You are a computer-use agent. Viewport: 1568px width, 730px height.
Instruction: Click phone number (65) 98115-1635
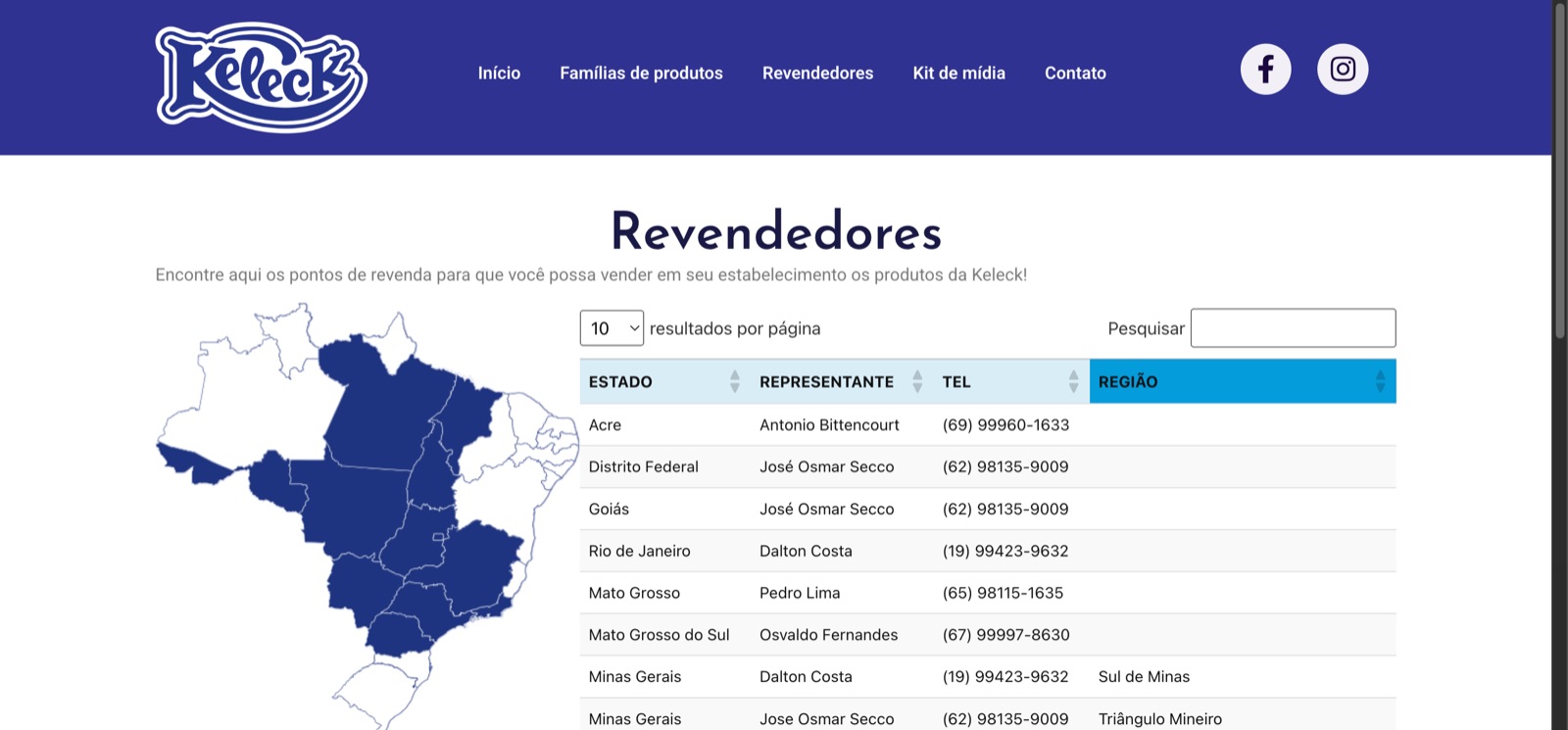(x=1003, y=594)
